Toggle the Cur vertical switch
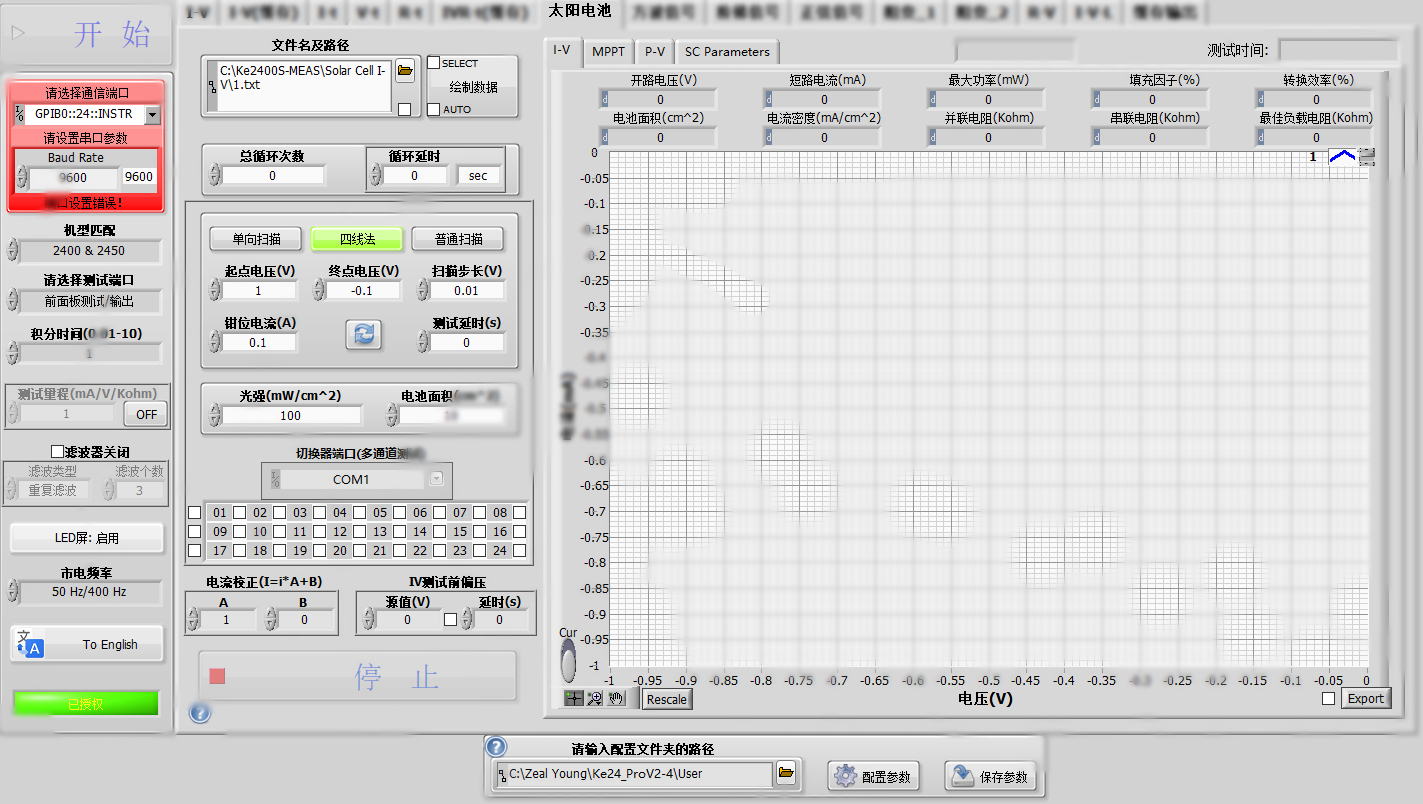The height and width of the screenshot is (804, 1423). click(569, 661)
